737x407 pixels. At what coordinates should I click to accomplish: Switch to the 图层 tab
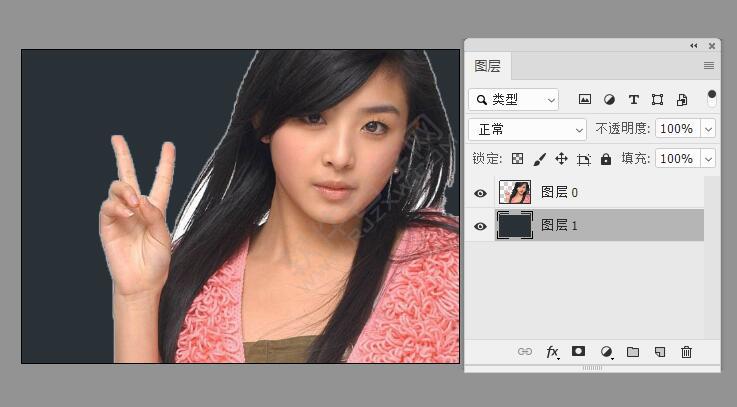point(487,66)
